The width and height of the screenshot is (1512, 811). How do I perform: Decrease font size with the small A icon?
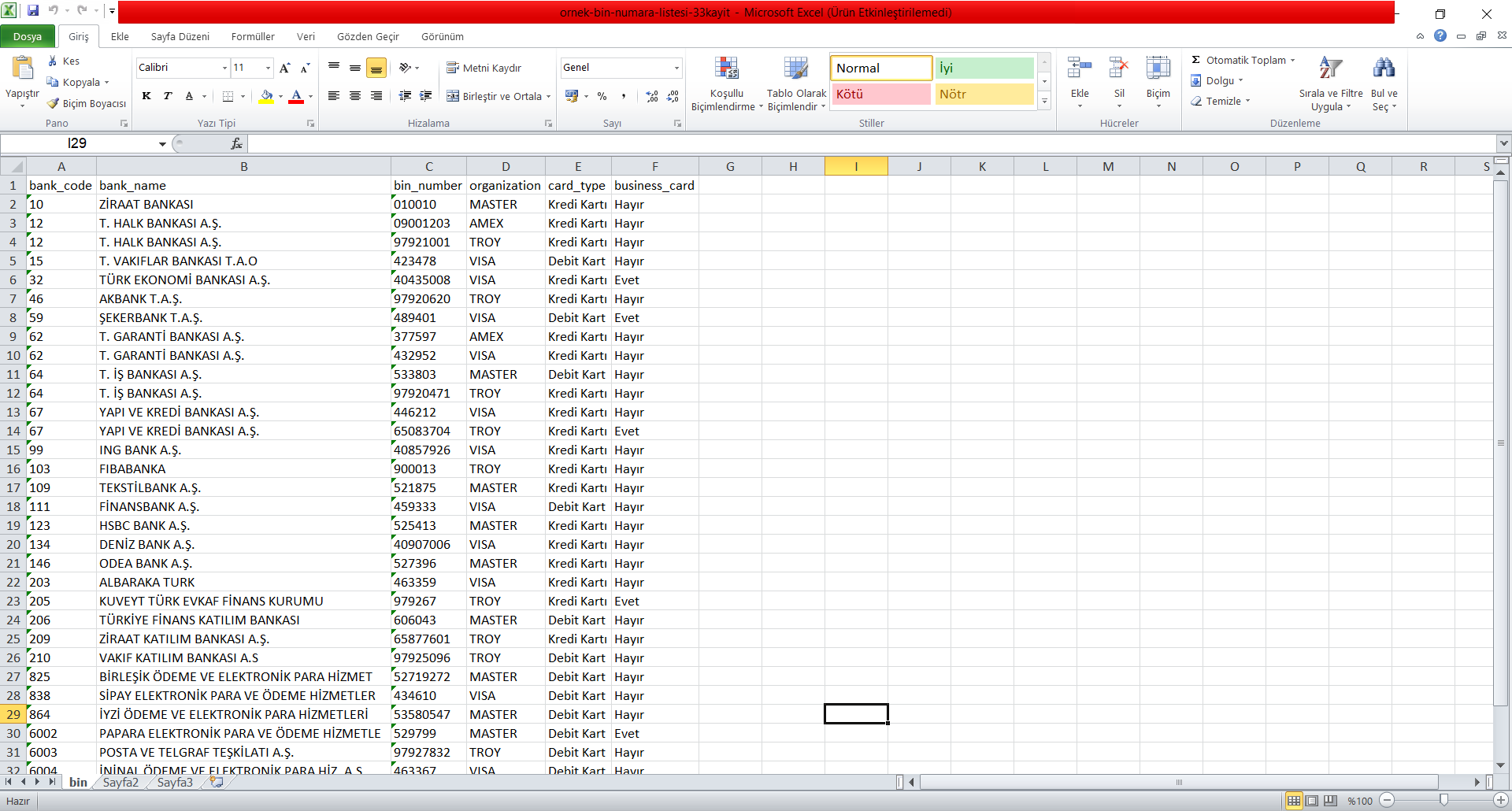point(306,68)
